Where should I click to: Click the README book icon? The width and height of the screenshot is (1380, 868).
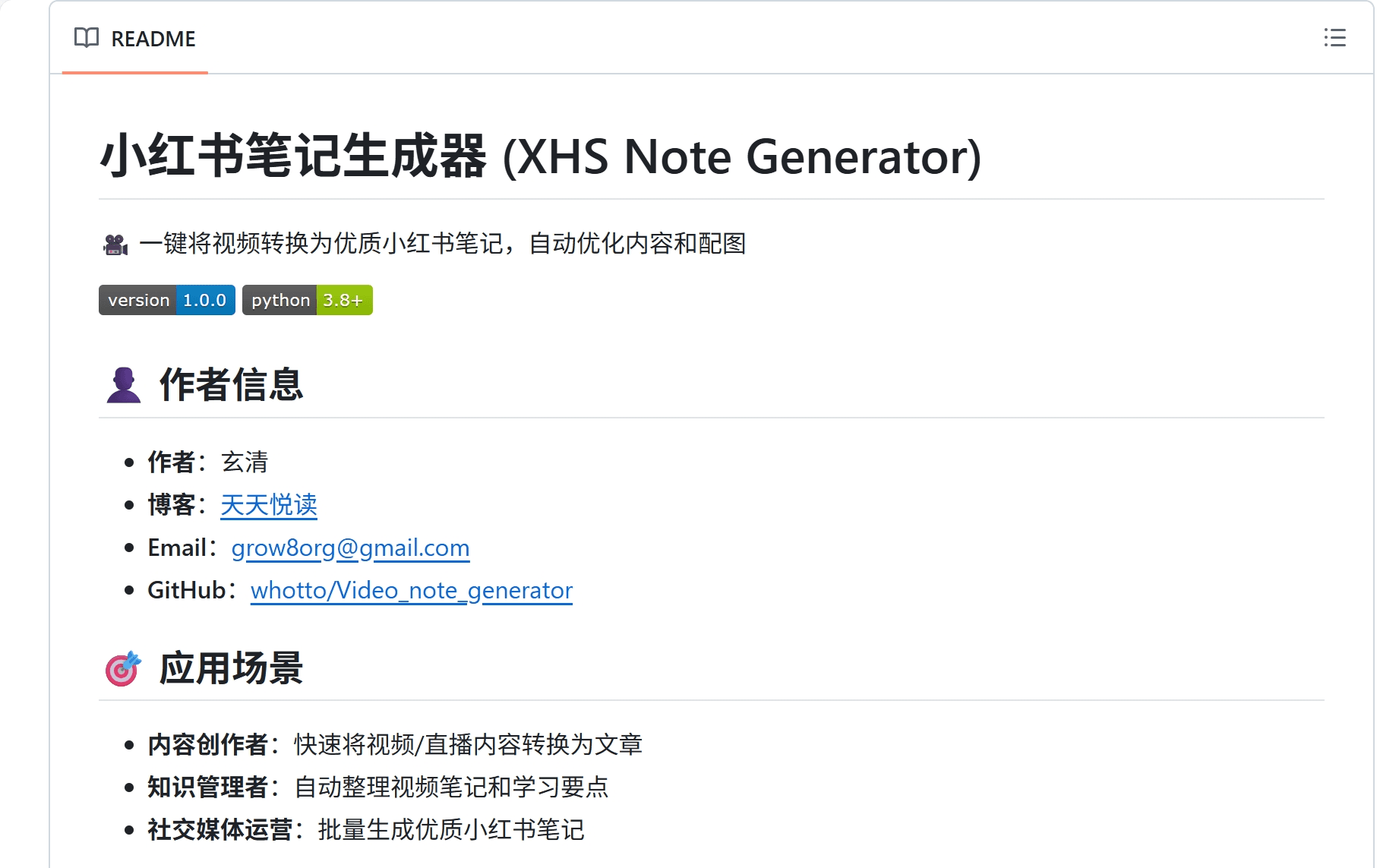pos(87,38)
